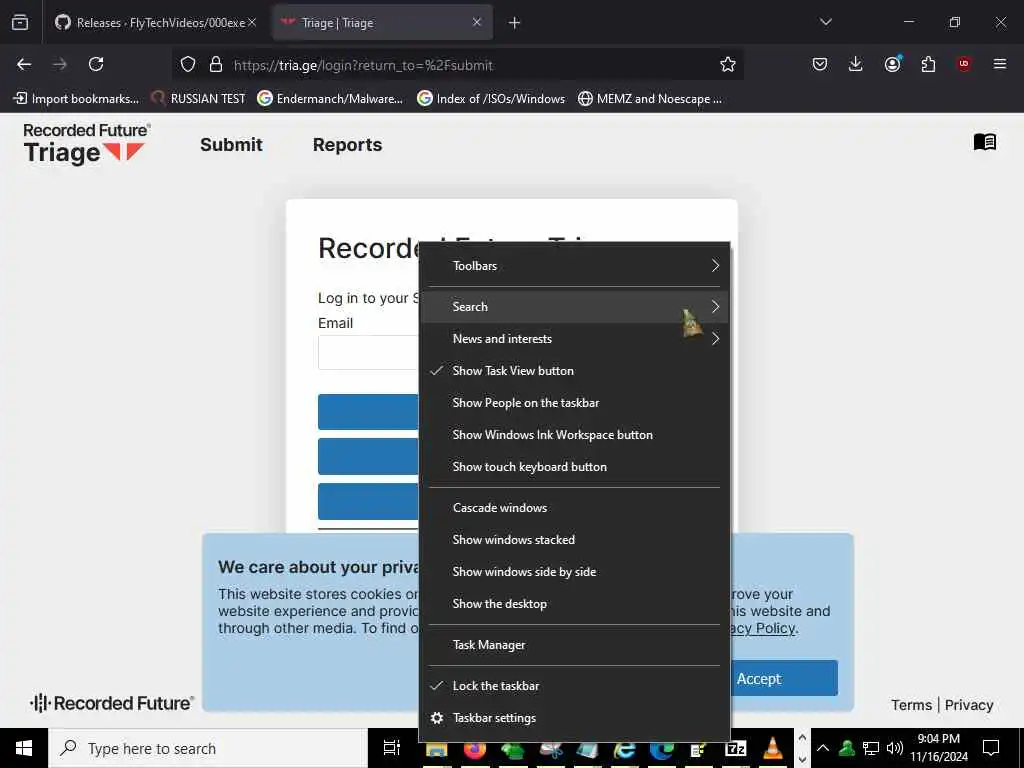Viewport: 1024px width, 768px height.
Task: Toggle Show Windows Ink Workspace button
Action: [x=574, y=434]
